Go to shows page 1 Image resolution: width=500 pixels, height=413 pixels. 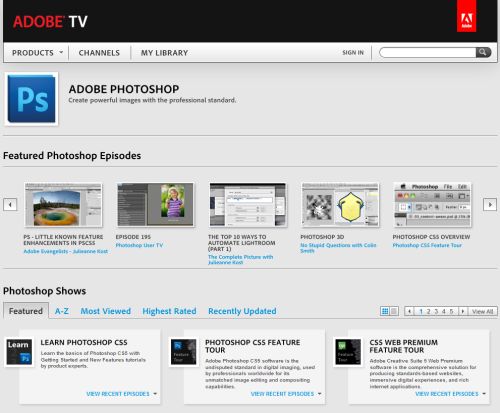421,311
